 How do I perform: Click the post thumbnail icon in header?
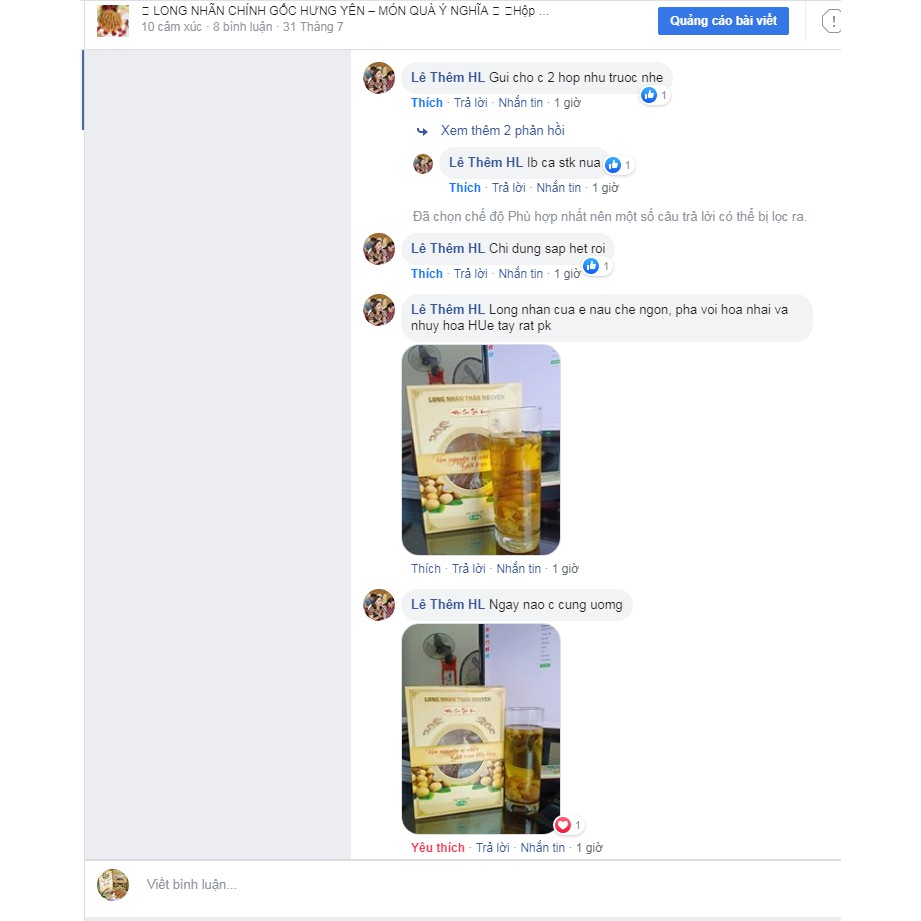(113, 21)
